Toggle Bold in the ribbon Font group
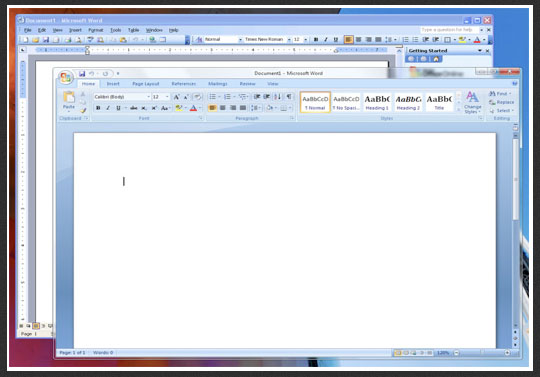Image resolution: width=540 pixels, height=377 pixels. (98, 108)
